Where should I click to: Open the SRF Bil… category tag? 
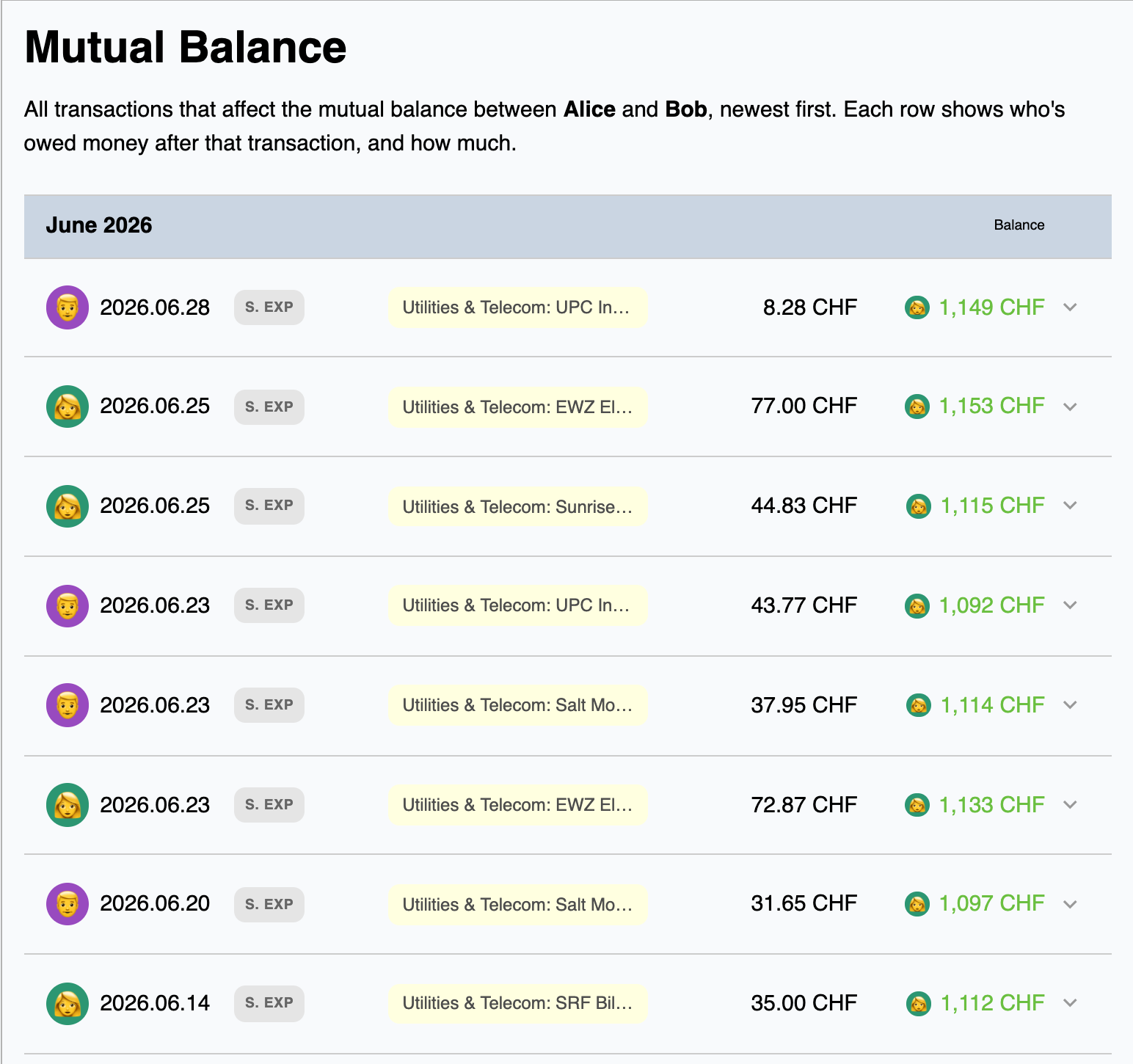(x=518, y=1003)
